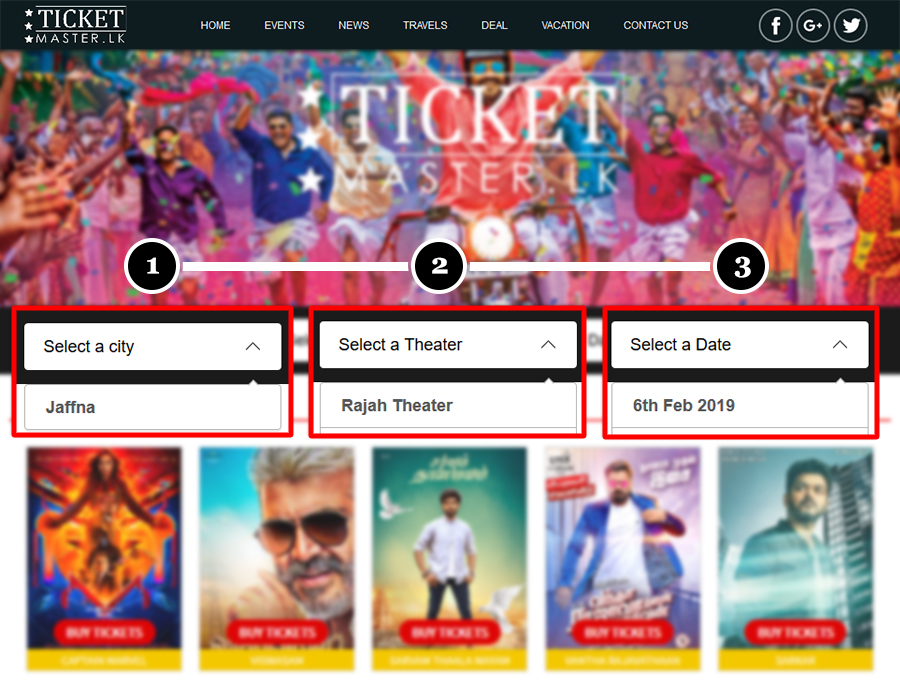Click step 1 circle marker
Viewport: 900px width, 687px height.
coord(152,266)
